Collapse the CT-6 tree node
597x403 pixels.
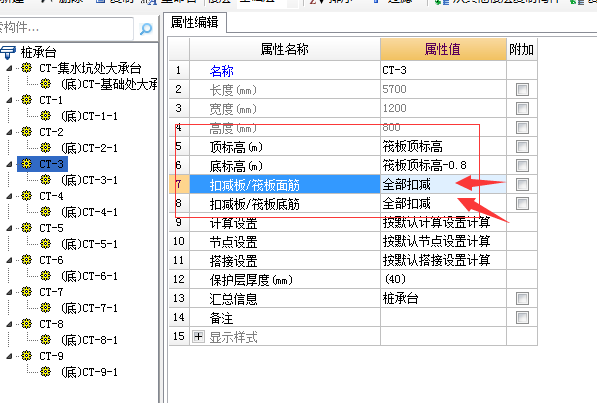pos(10,261)
